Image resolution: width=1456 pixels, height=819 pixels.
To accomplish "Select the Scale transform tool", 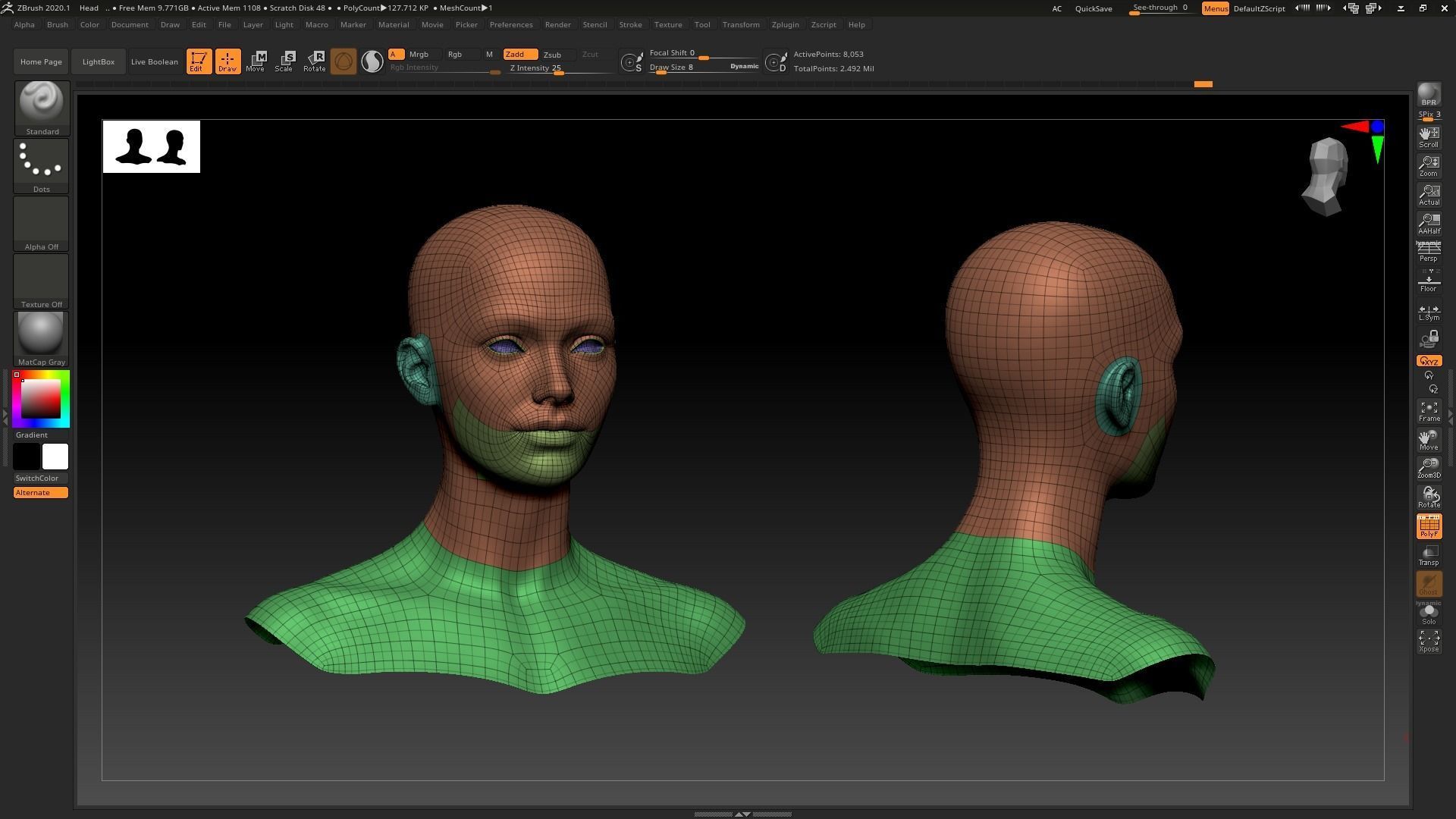I will [x=284, y=61].
